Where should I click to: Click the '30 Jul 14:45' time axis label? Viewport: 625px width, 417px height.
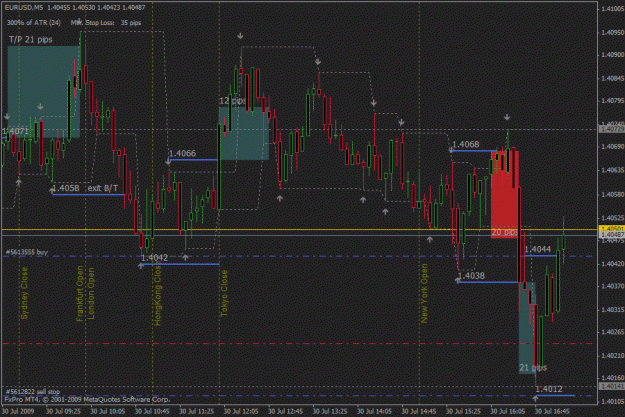click(x=419, y=411)
